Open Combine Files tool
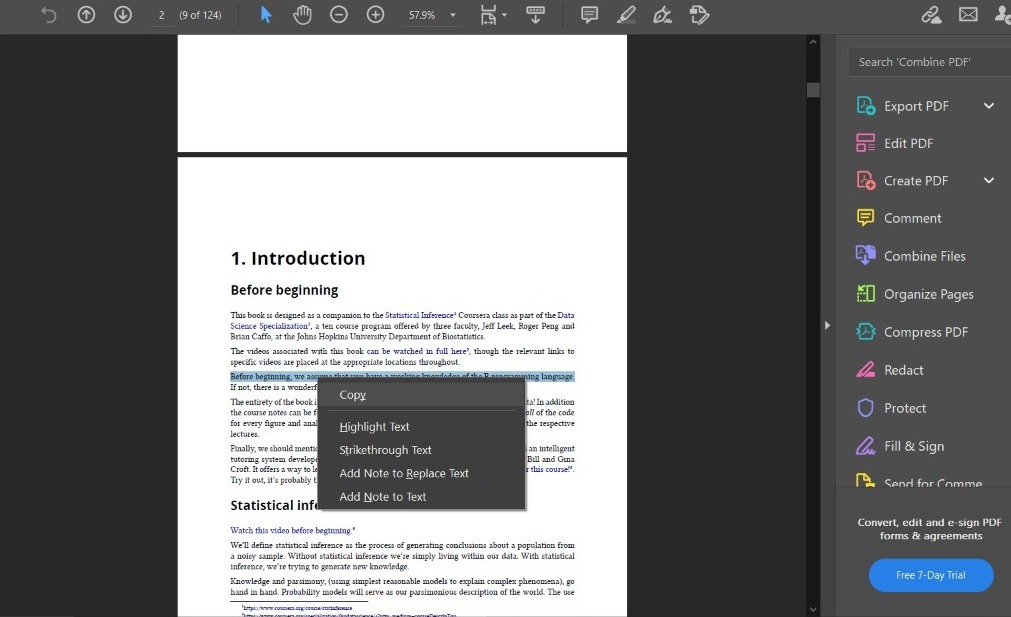1011x617 pixels. coord(924,256)
